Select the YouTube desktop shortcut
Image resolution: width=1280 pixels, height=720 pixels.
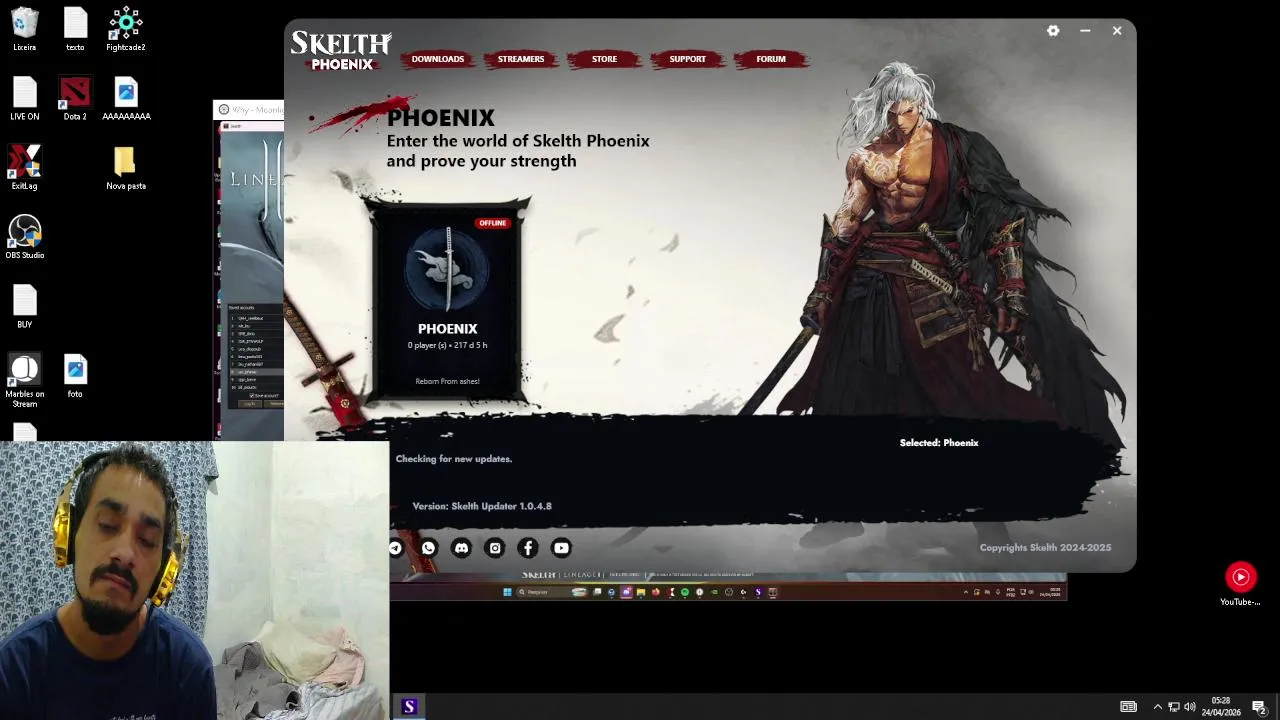click(x=1241, y=584)
